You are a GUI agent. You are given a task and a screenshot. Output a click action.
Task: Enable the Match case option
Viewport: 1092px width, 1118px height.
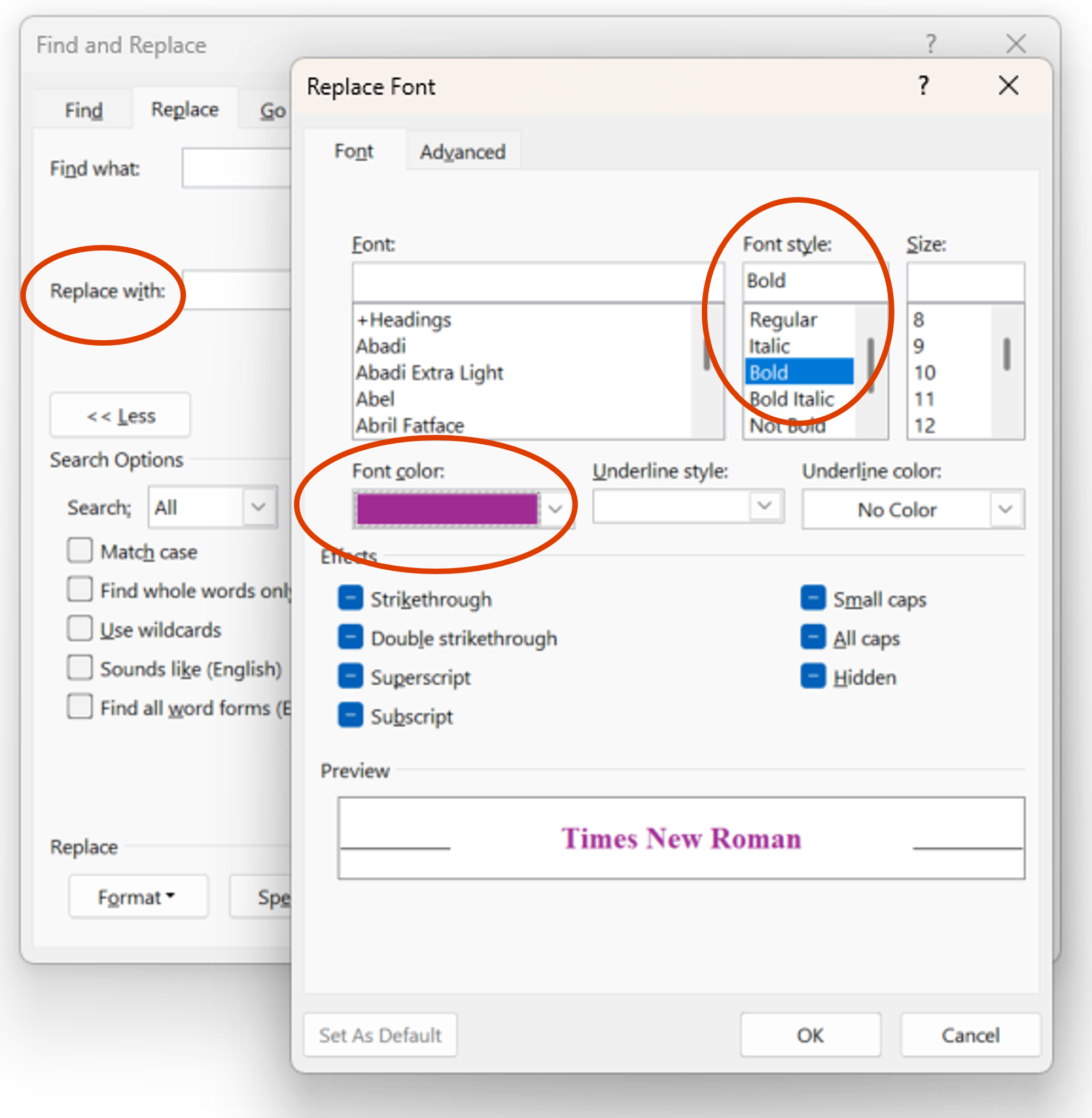(x=80, y=550)
